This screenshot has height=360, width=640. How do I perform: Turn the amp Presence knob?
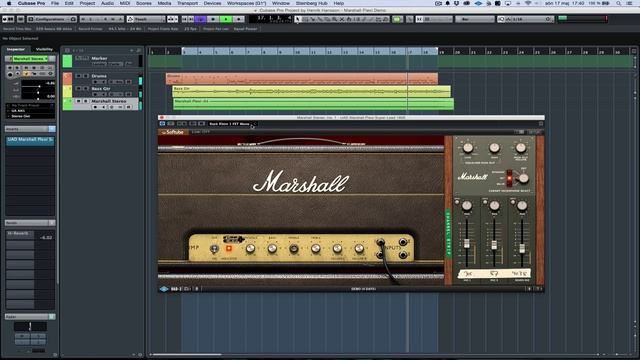pos(251,248)
